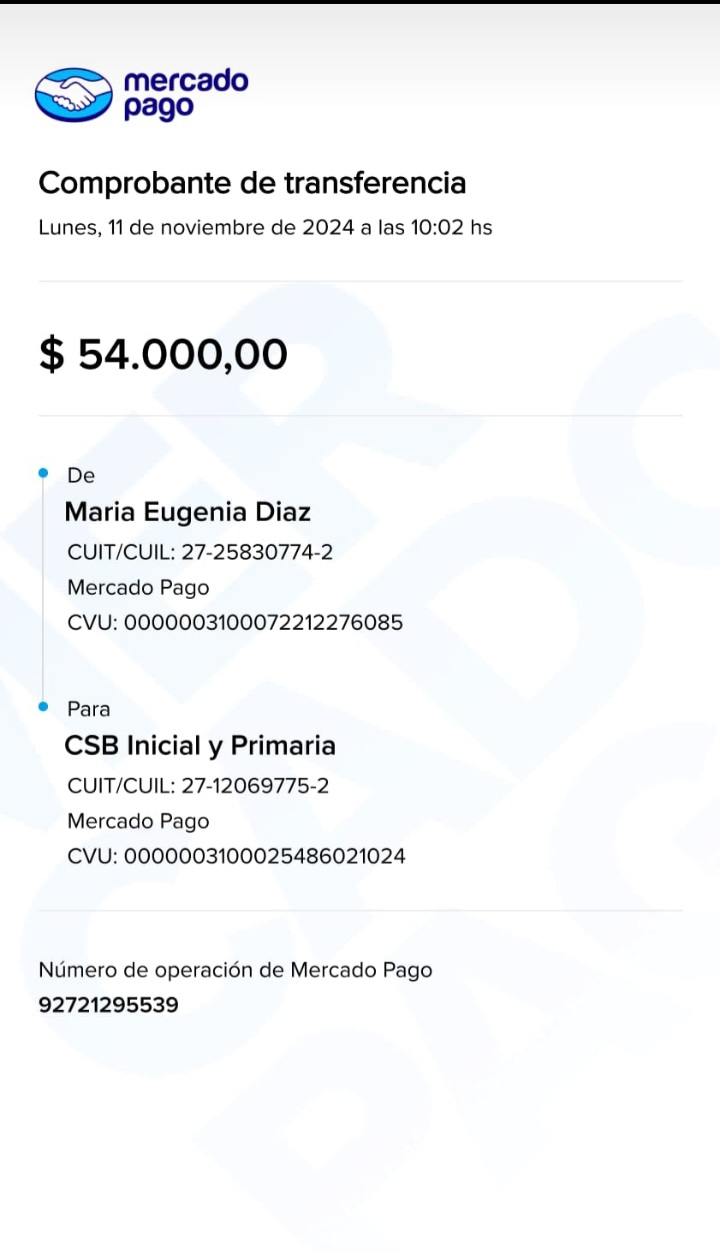720x1253 pixels.
Task: Select the sender's CVU ending in 6085
Action: (x=235, y=622)
